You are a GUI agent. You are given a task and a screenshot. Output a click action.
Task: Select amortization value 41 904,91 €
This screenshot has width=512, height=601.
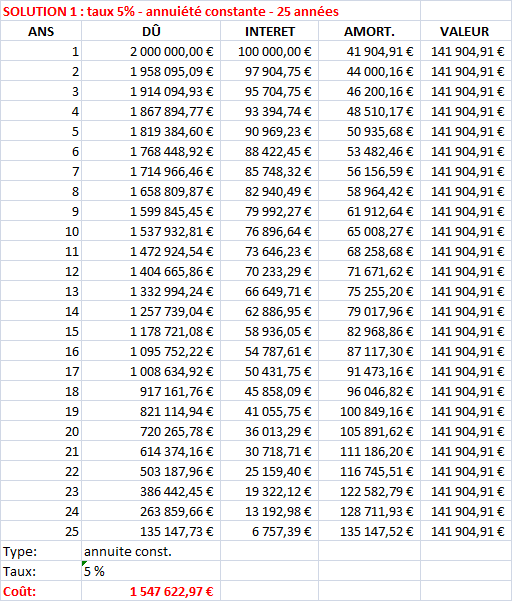point(369,51)
